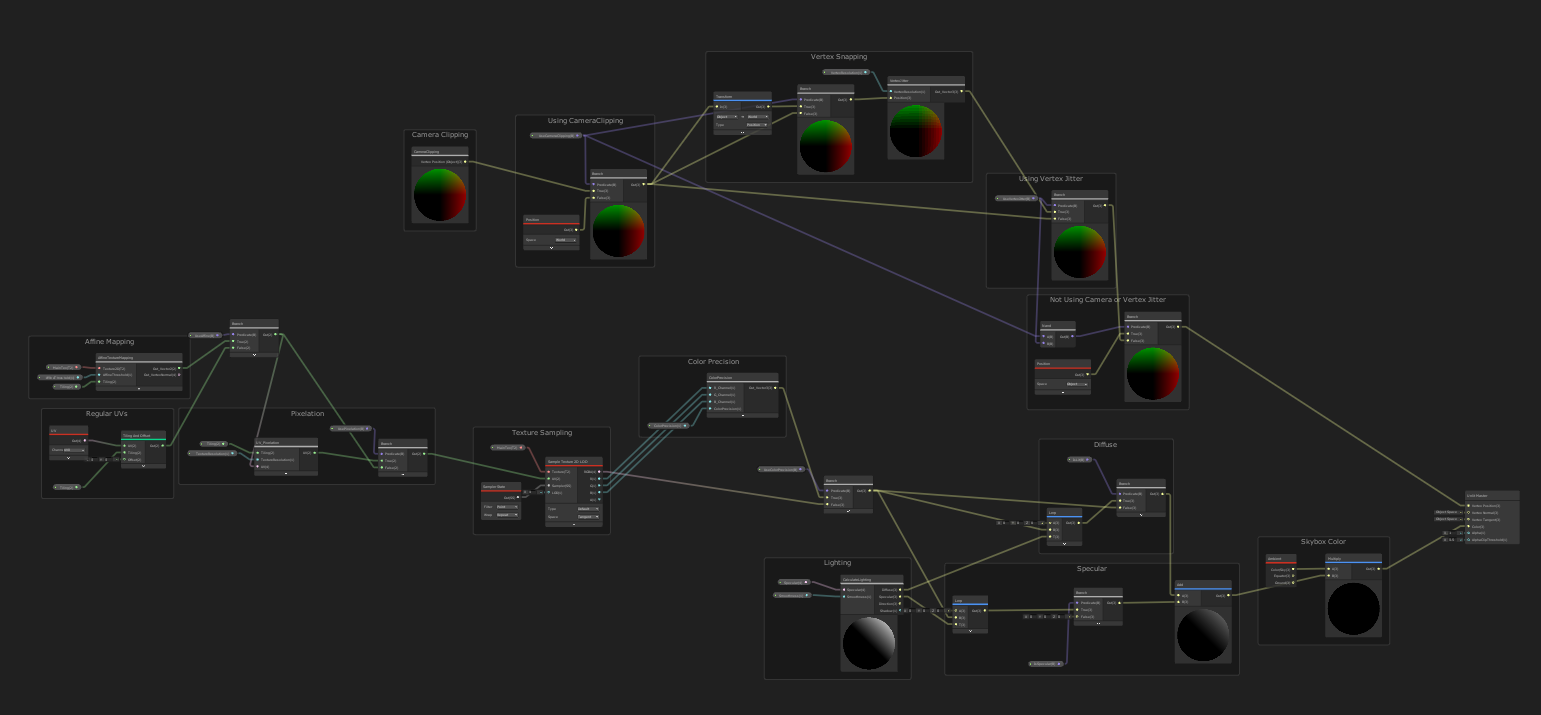
Task: Select the Camera Clipping group title
Action: (440, 134)
